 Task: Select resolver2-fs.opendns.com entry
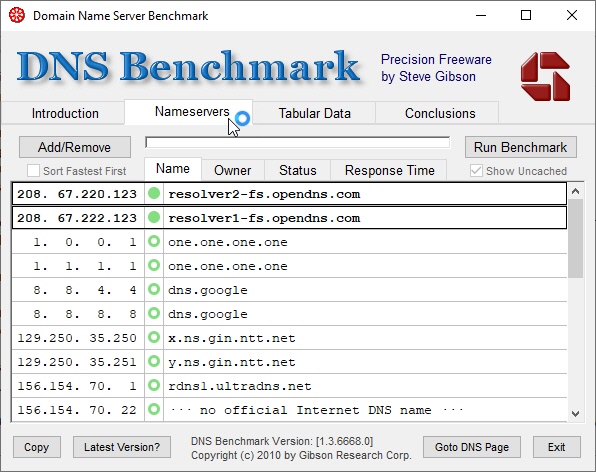[x=289, y=194]
